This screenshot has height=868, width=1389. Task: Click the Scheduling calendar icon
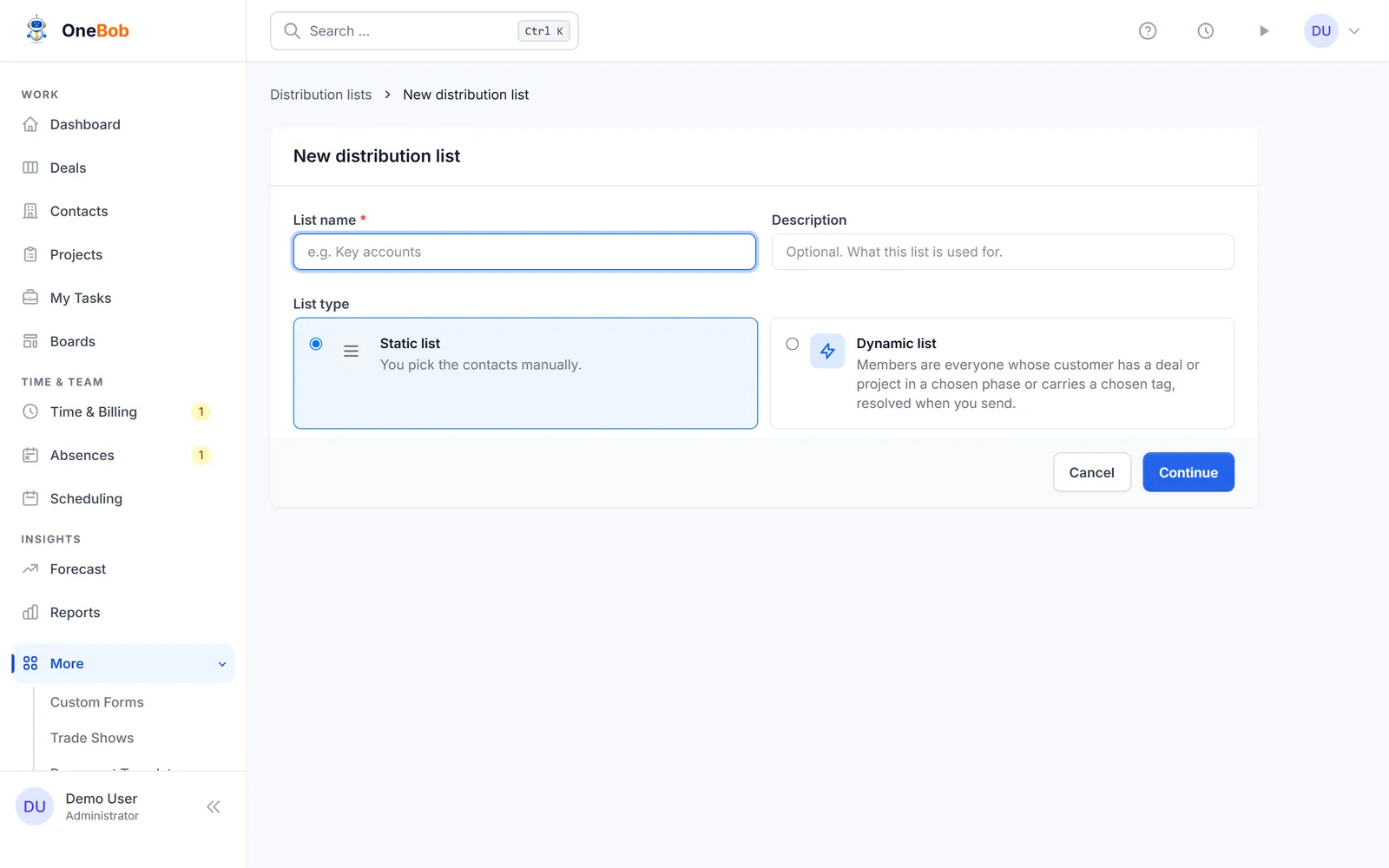(x=30, y=498)
